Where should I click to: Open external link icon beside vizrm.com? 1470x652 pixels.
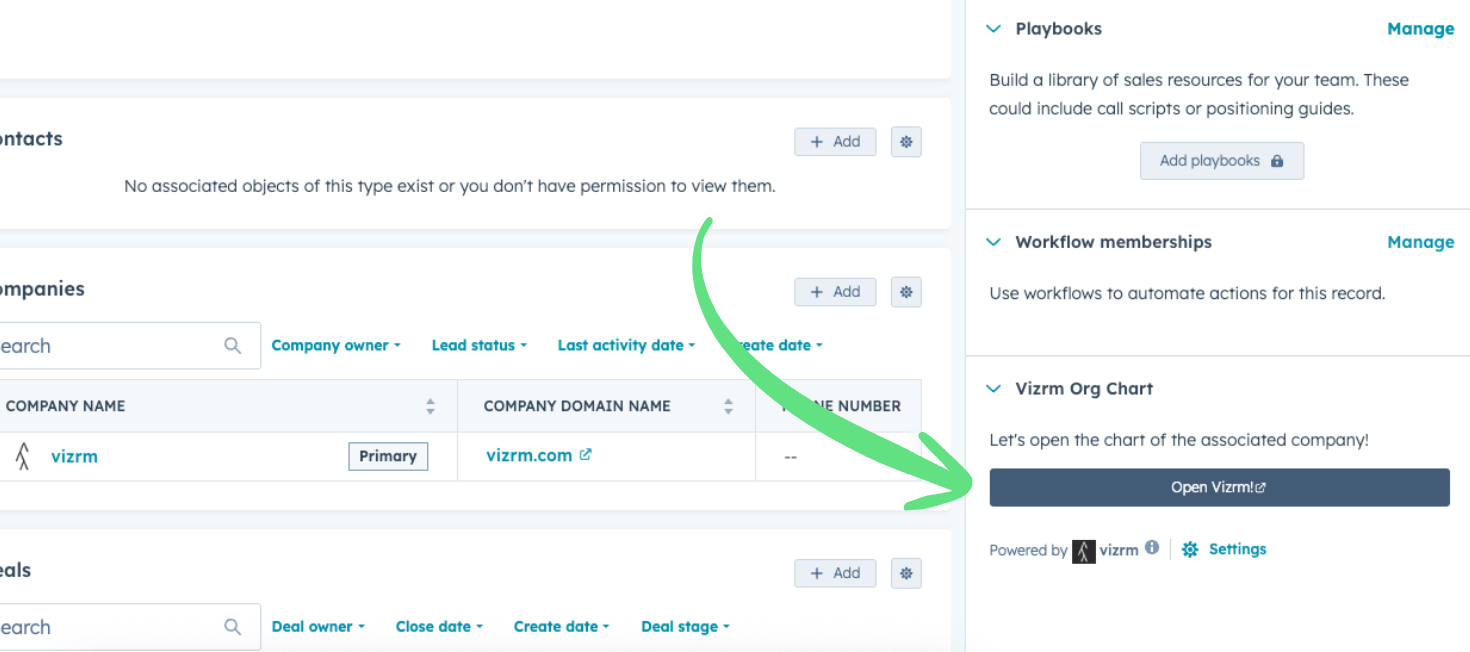pos(585,455)
